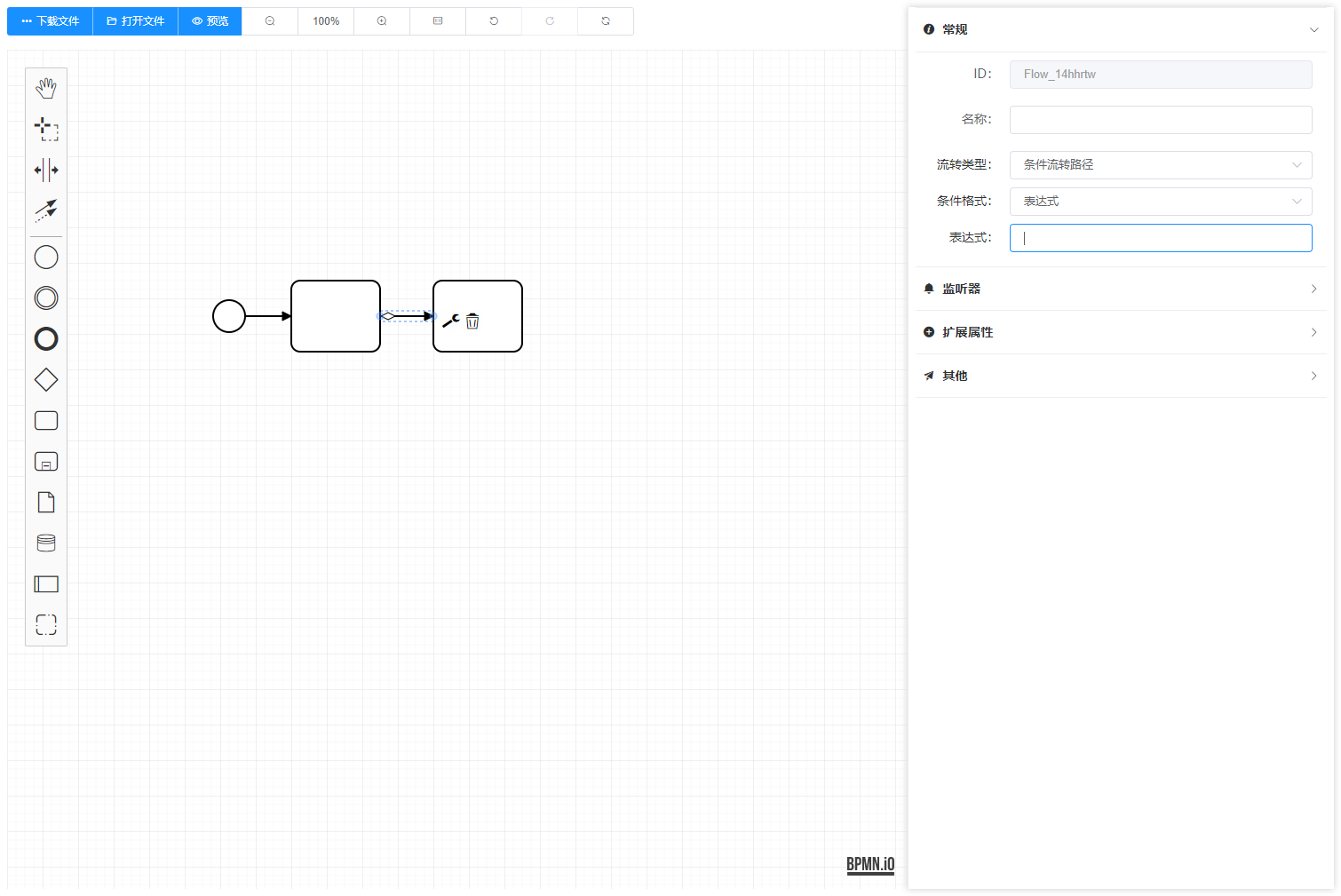The height and width of the screenshot is (896, 1341).
Task: Expand the 其他 other section
Action: tap(1122, 376)
